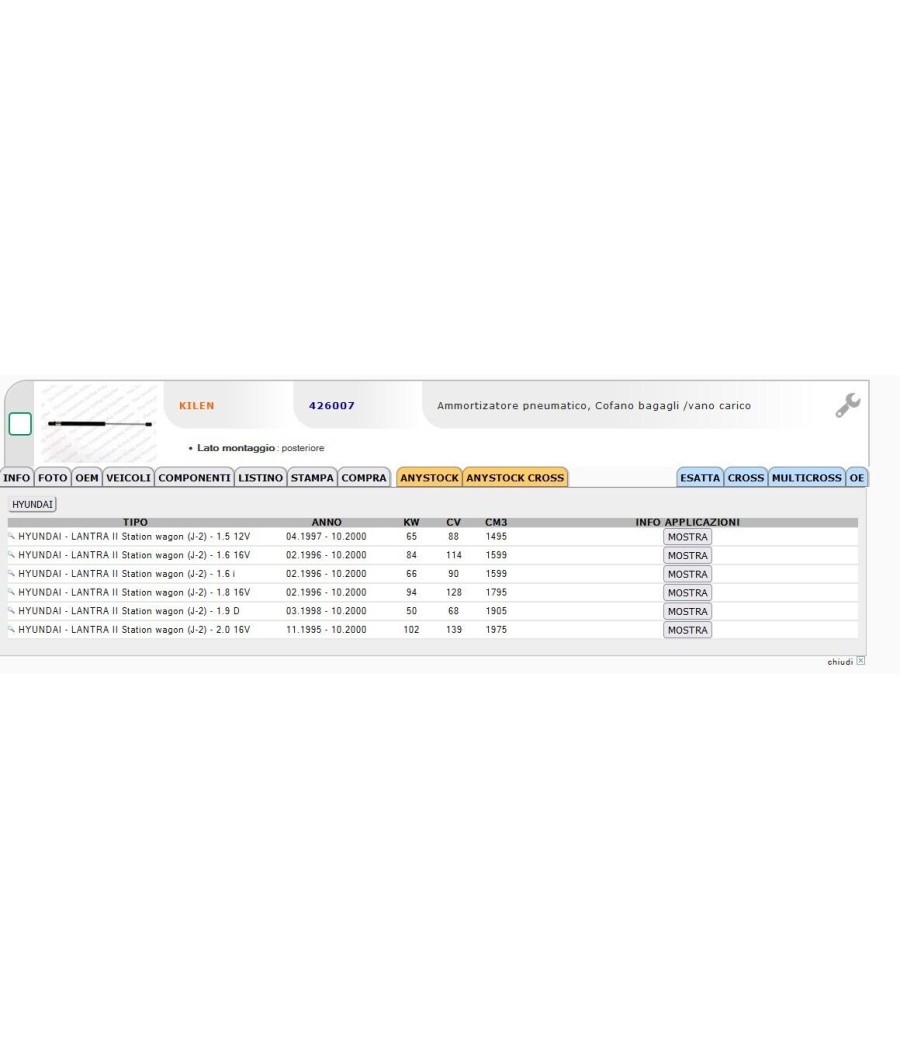Click the wrench icon beside the product description

(847, 405)
